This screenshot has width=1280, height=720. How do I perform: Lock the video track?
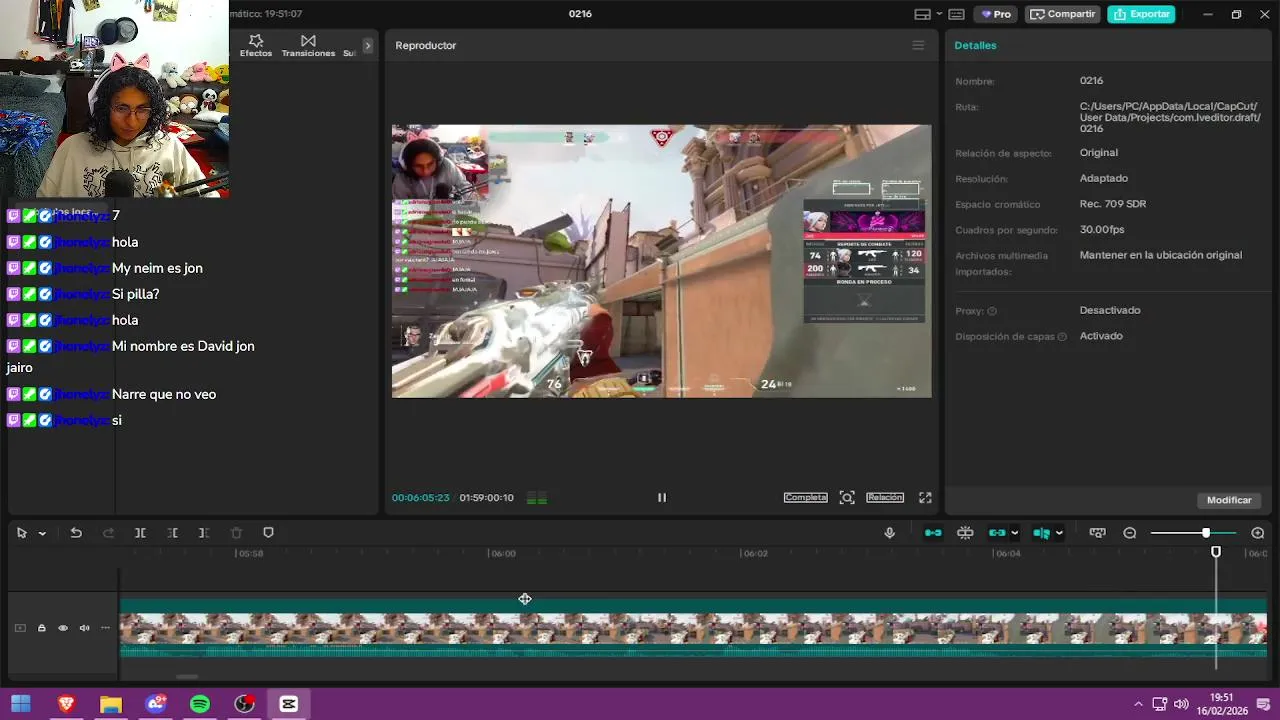point(42,628)
